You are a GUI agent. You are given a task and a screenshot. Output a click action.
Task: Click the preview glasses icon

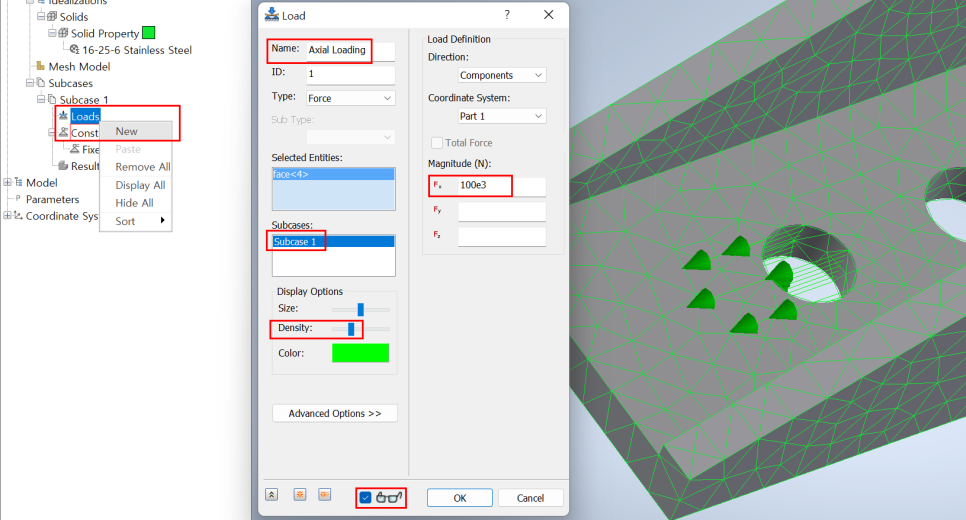[x=389, y=497]
